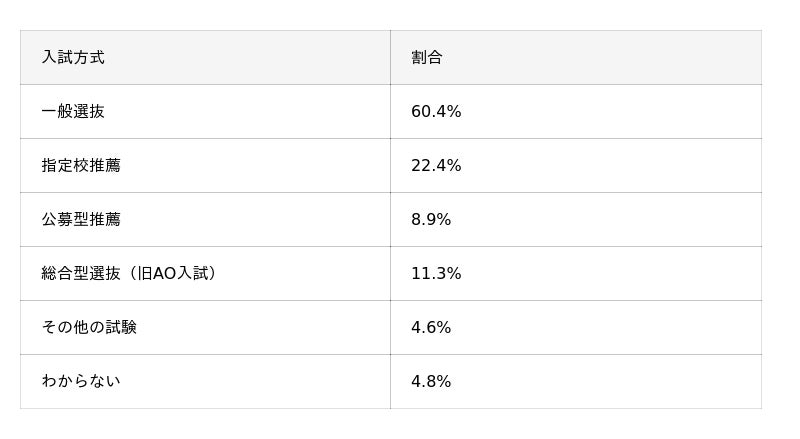Viewport: 800px width, 439px height.
Task: Click the 22.4% value cell
Action: 436,166
